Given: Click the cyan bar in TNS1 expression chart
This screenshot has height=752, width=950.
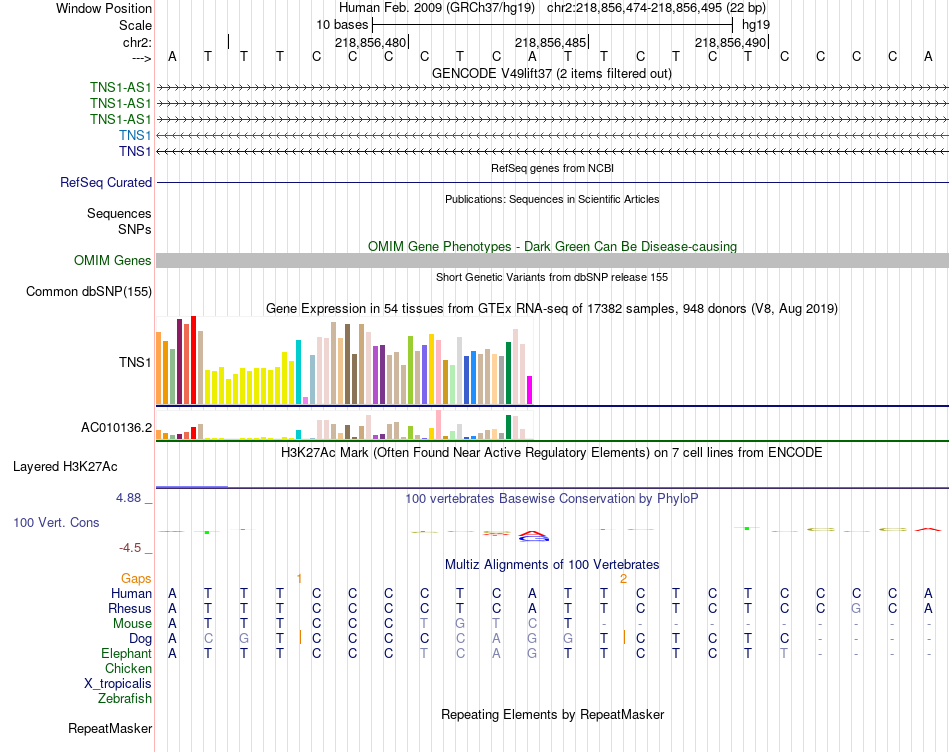Looking at the screenshot, I should (298, 372).
